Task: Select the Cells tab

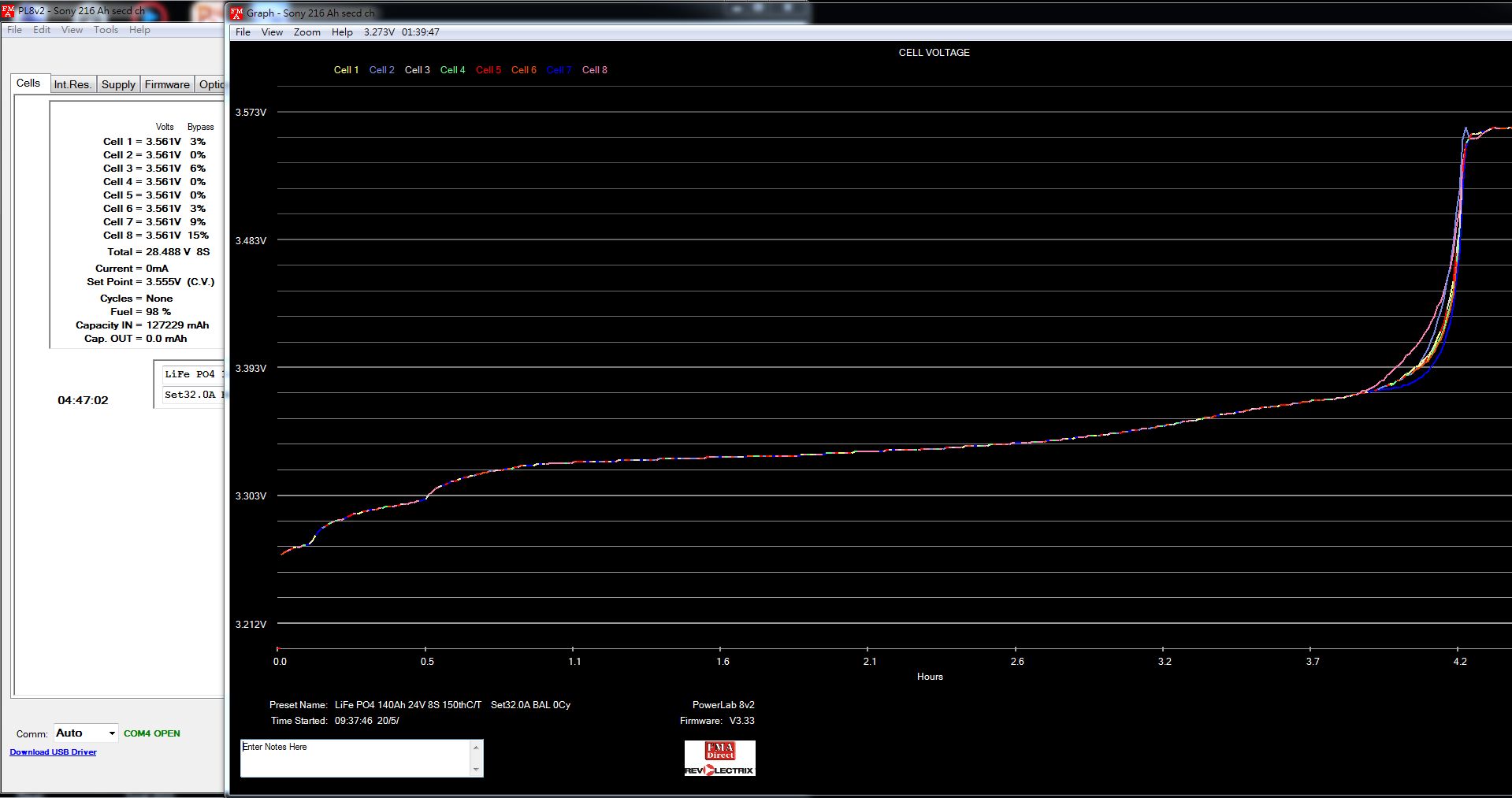Action: [28, 83]
